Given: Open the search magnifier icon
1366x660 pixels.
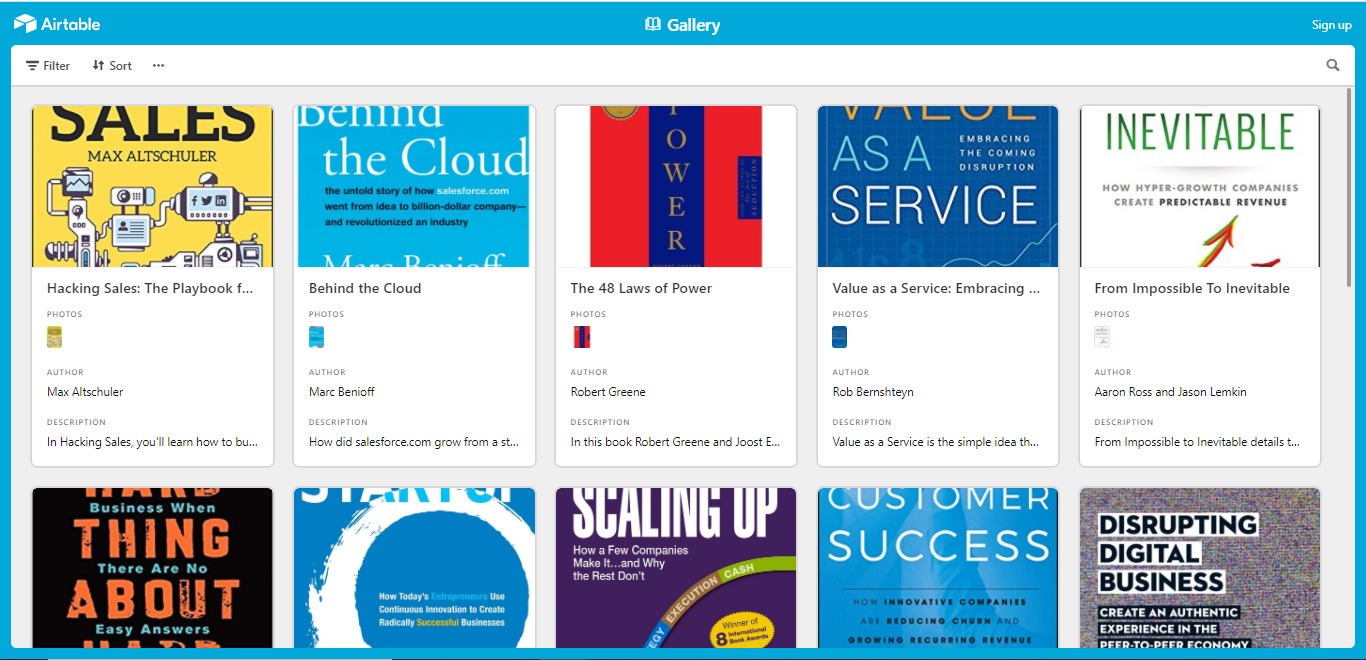Looking at the screenshot, I should coord(1332,64).
